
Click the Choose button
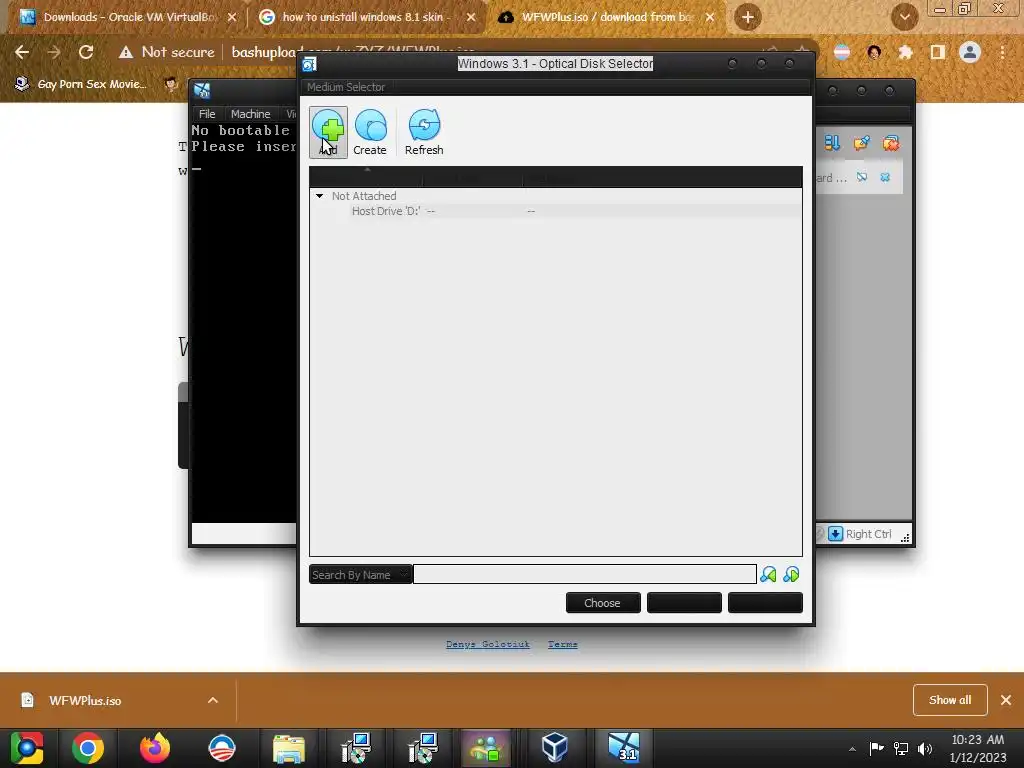[602, 603]
